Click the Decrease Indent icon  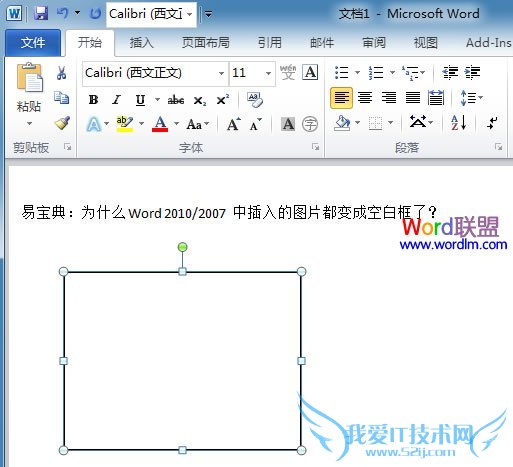(x=450, y=73)
